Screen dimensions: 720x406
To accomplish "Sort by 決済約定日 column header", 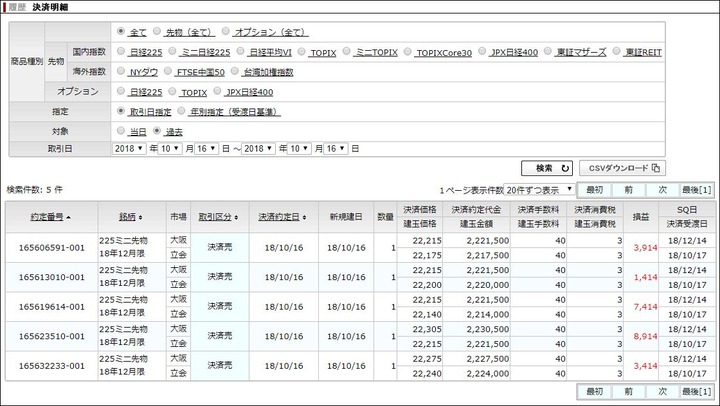I will point(279,217).
